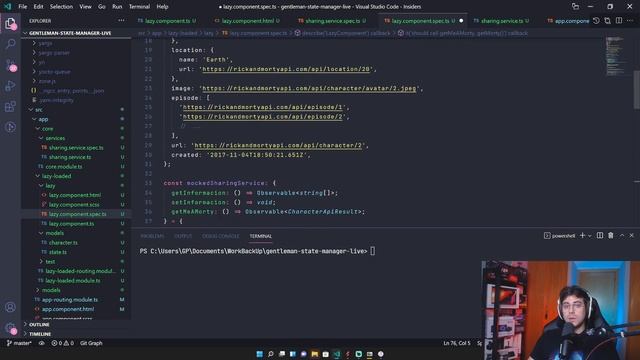Switch to sharing.service.ts editor tab
The image size is (640, 360).
pos(501,21)
